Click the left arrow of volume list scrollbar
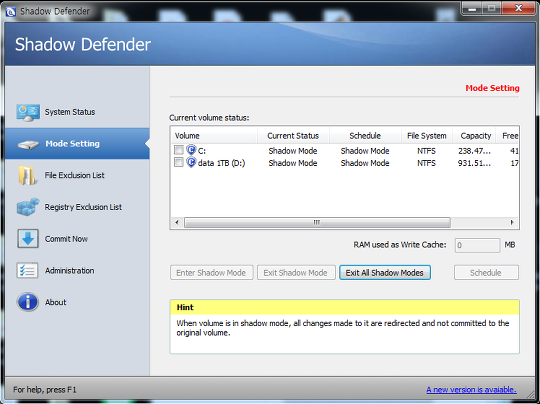 177,222
